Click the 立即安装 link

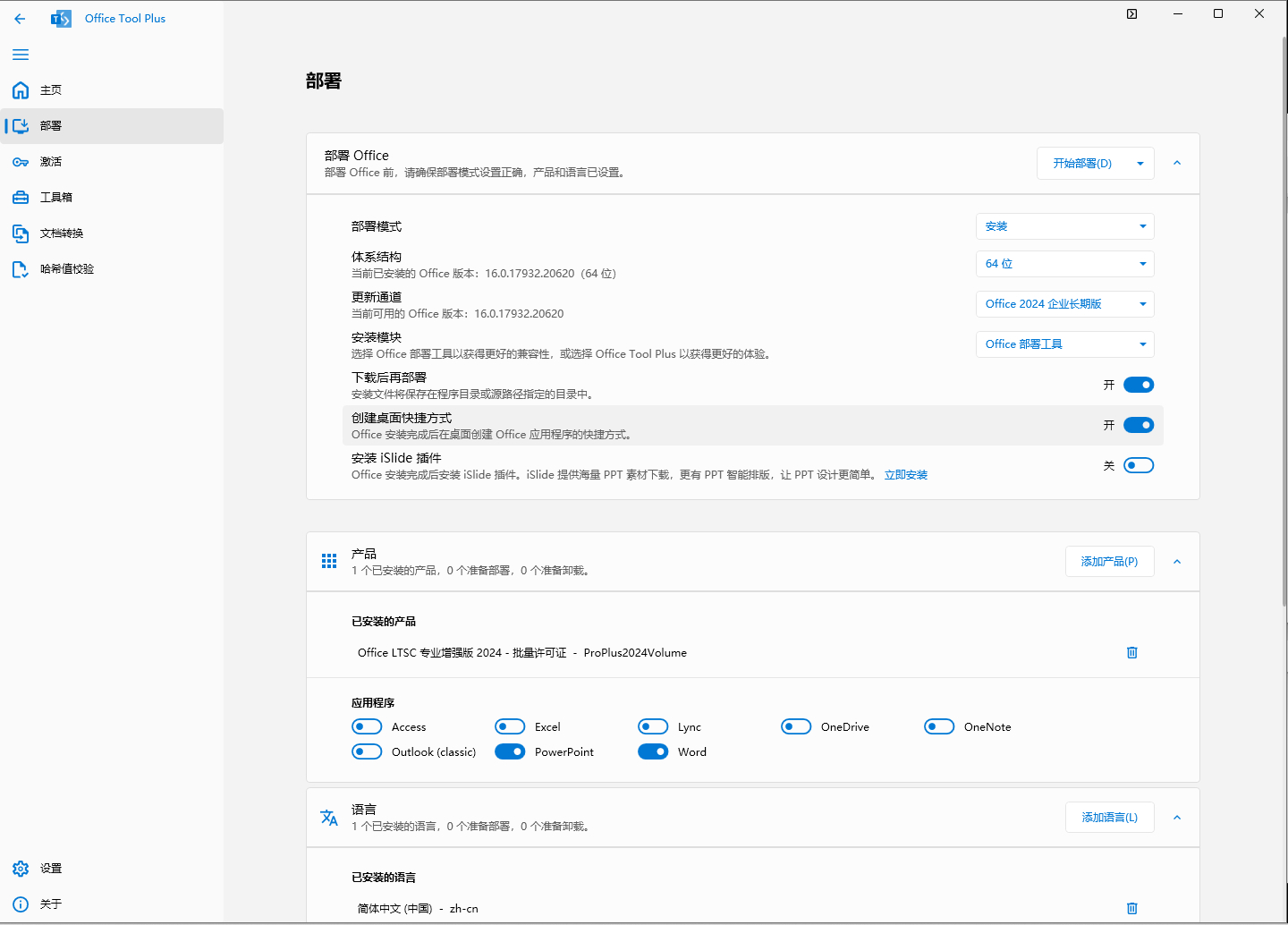[x=905, y=475]
